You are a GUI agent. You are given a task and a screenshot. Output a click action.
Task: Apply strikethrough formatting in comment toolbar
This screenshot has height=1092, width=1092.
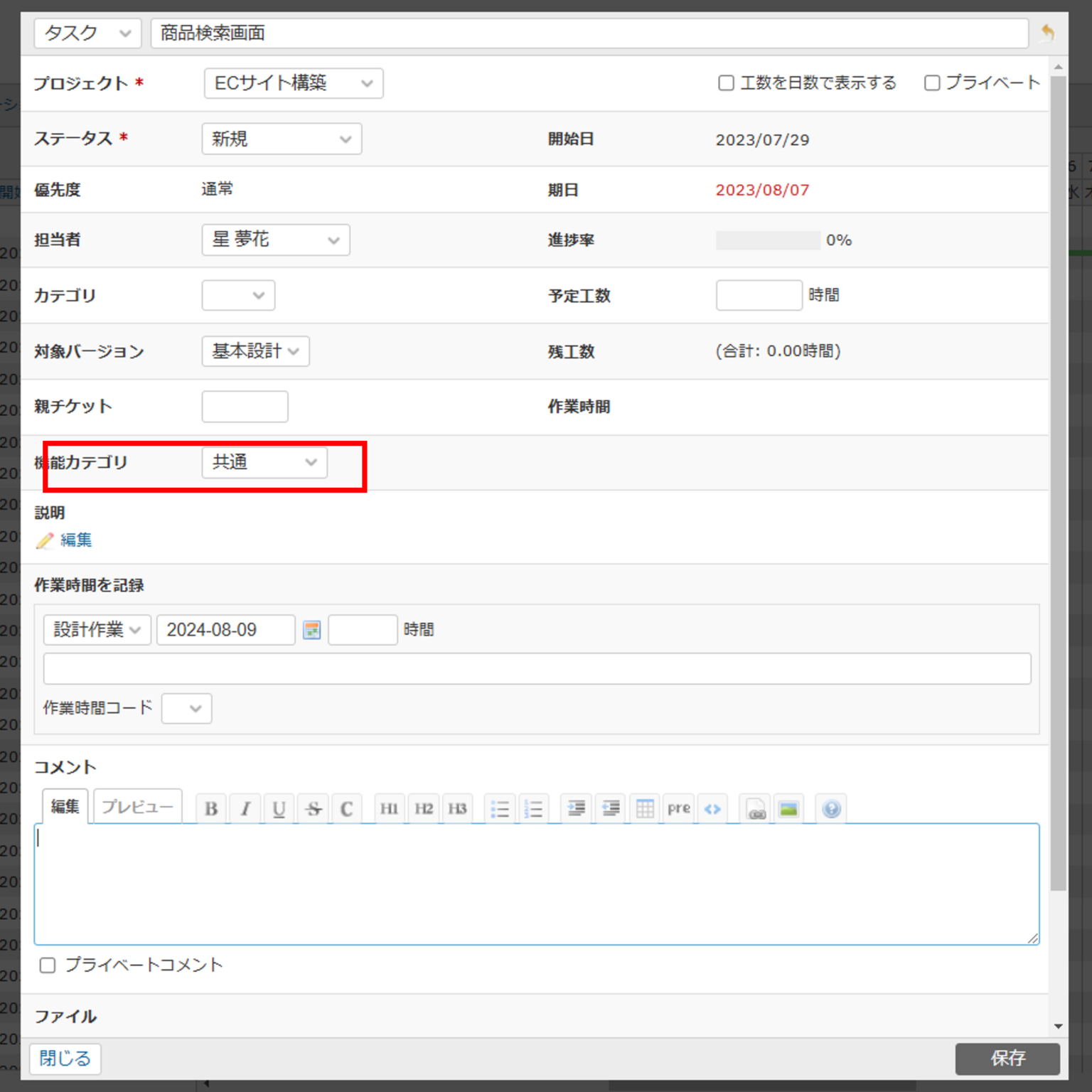(313, 808)
